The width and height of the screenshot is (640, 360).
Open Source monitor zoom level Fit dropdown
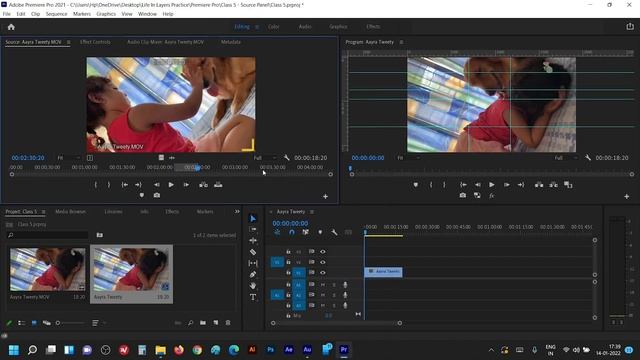(68, 158)
